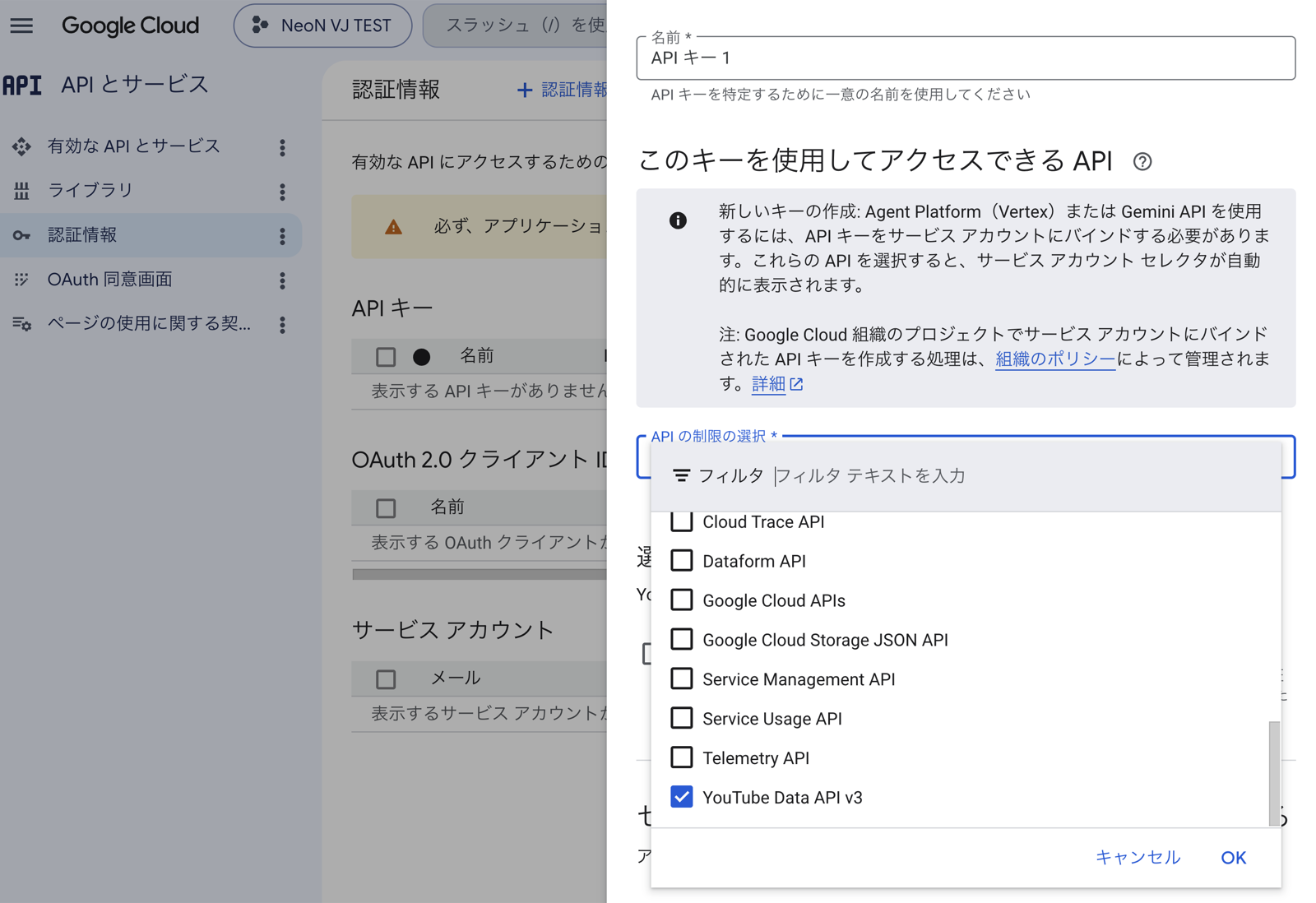The width and height of the screenshot is (1316, 903).
Task: Click the Google Cloud logo
Action: pyautogui.click(x=130, y=25)
